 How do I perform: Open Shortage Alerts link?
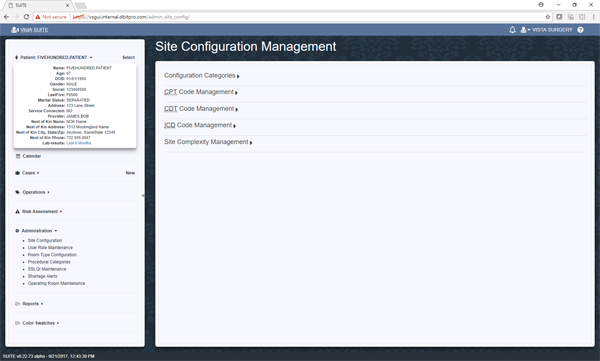tap(42, 276)
